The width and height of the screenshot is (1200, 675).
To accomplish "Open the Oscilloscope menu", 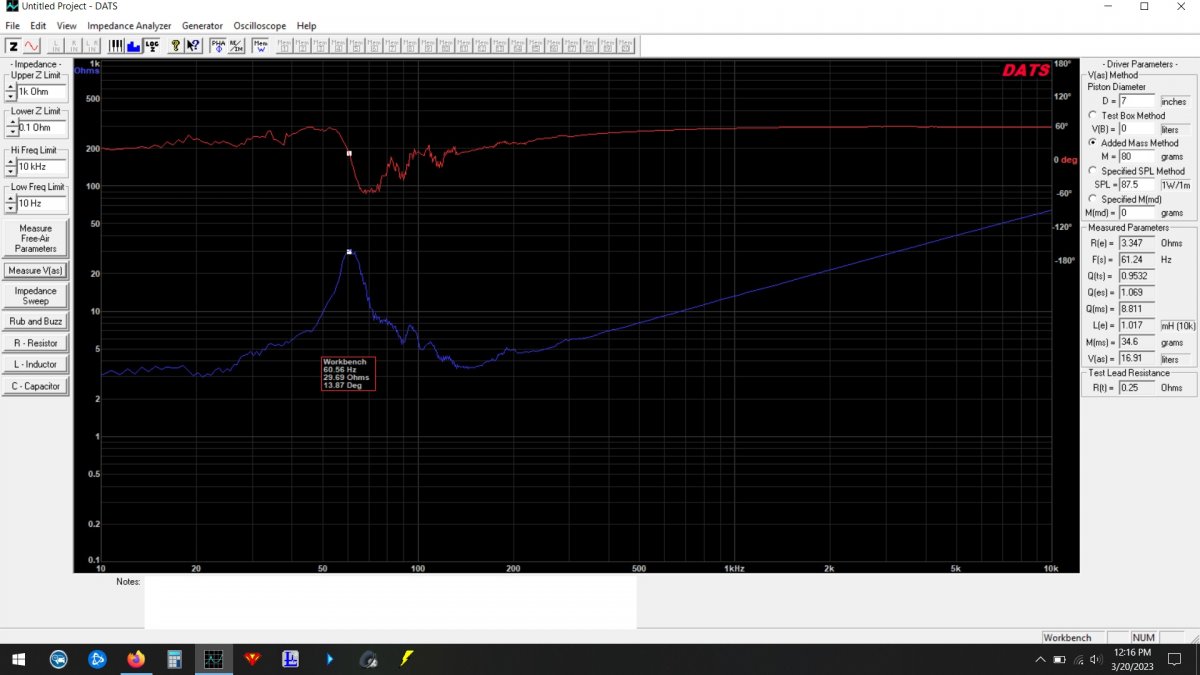I will [x=260, y=25].
